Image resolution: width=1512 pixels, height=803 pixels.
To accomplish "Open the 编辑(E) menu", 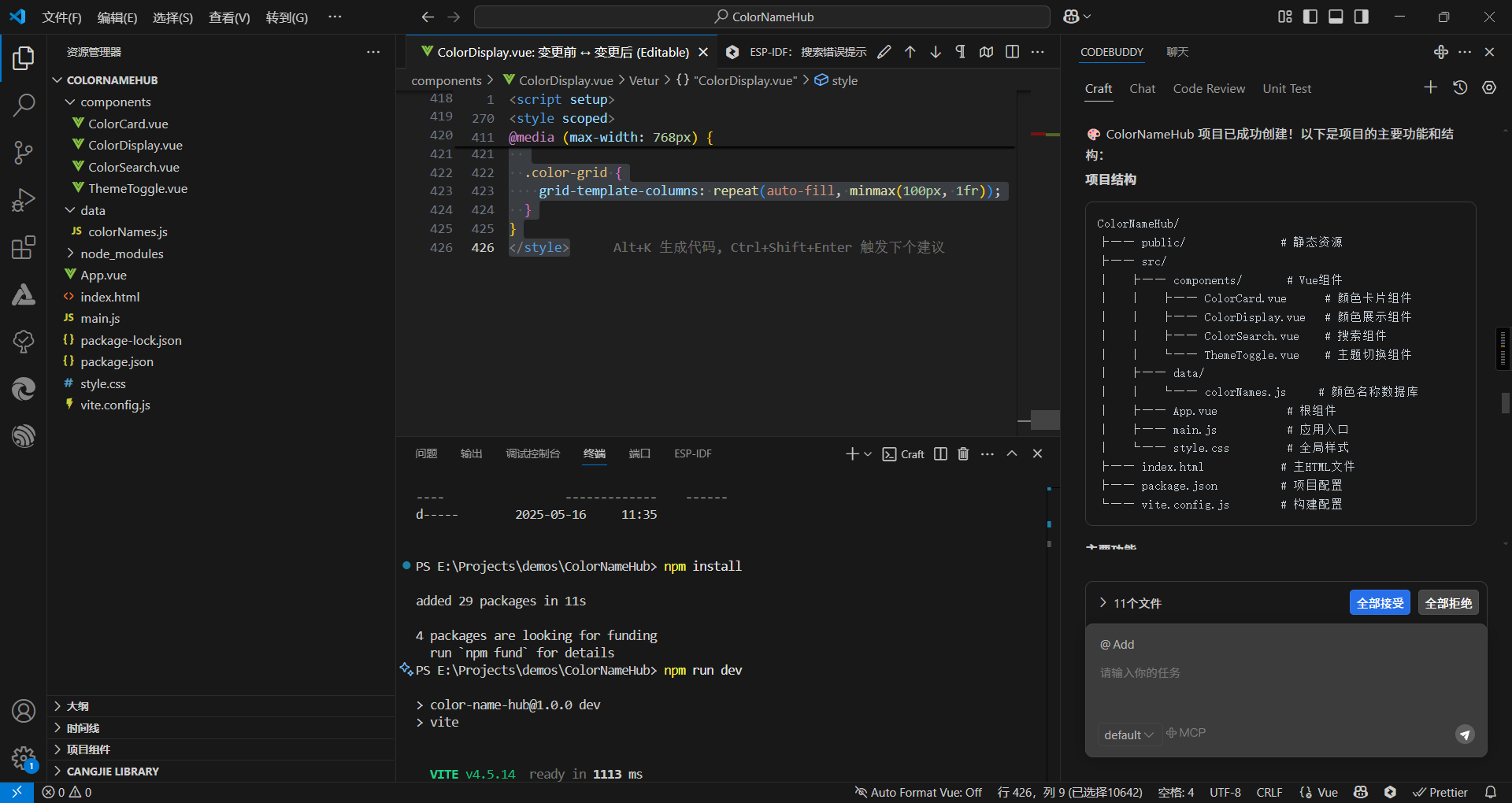I will [x=117, y=17].
